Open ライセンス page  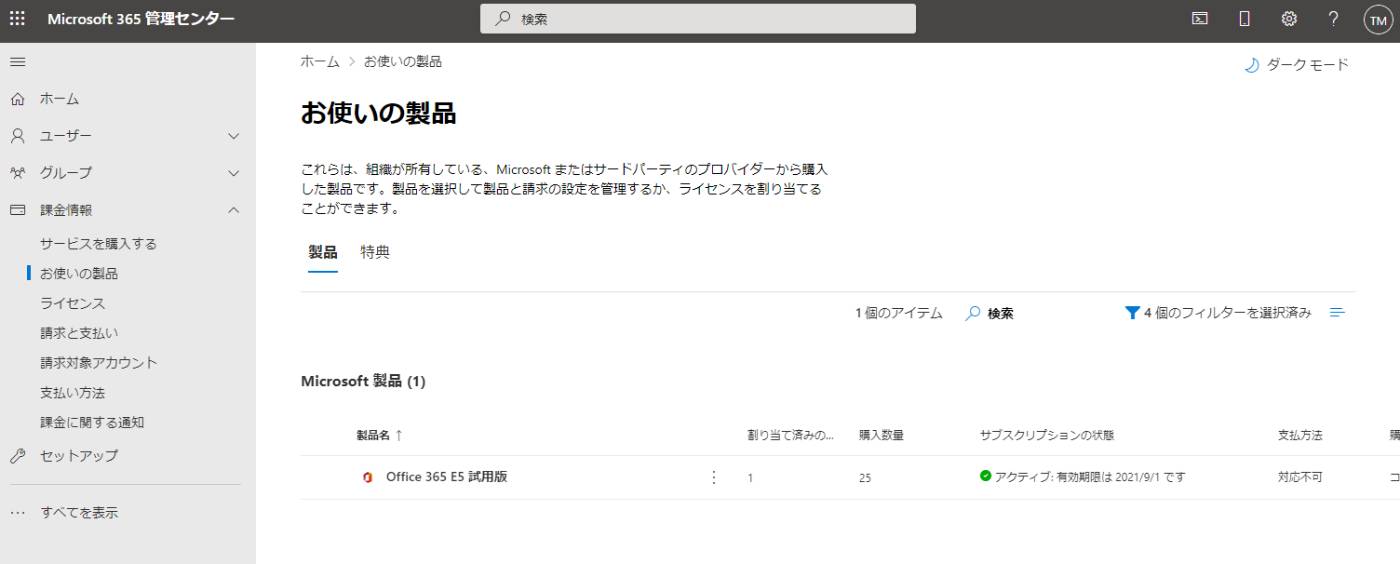coord(72,303)
